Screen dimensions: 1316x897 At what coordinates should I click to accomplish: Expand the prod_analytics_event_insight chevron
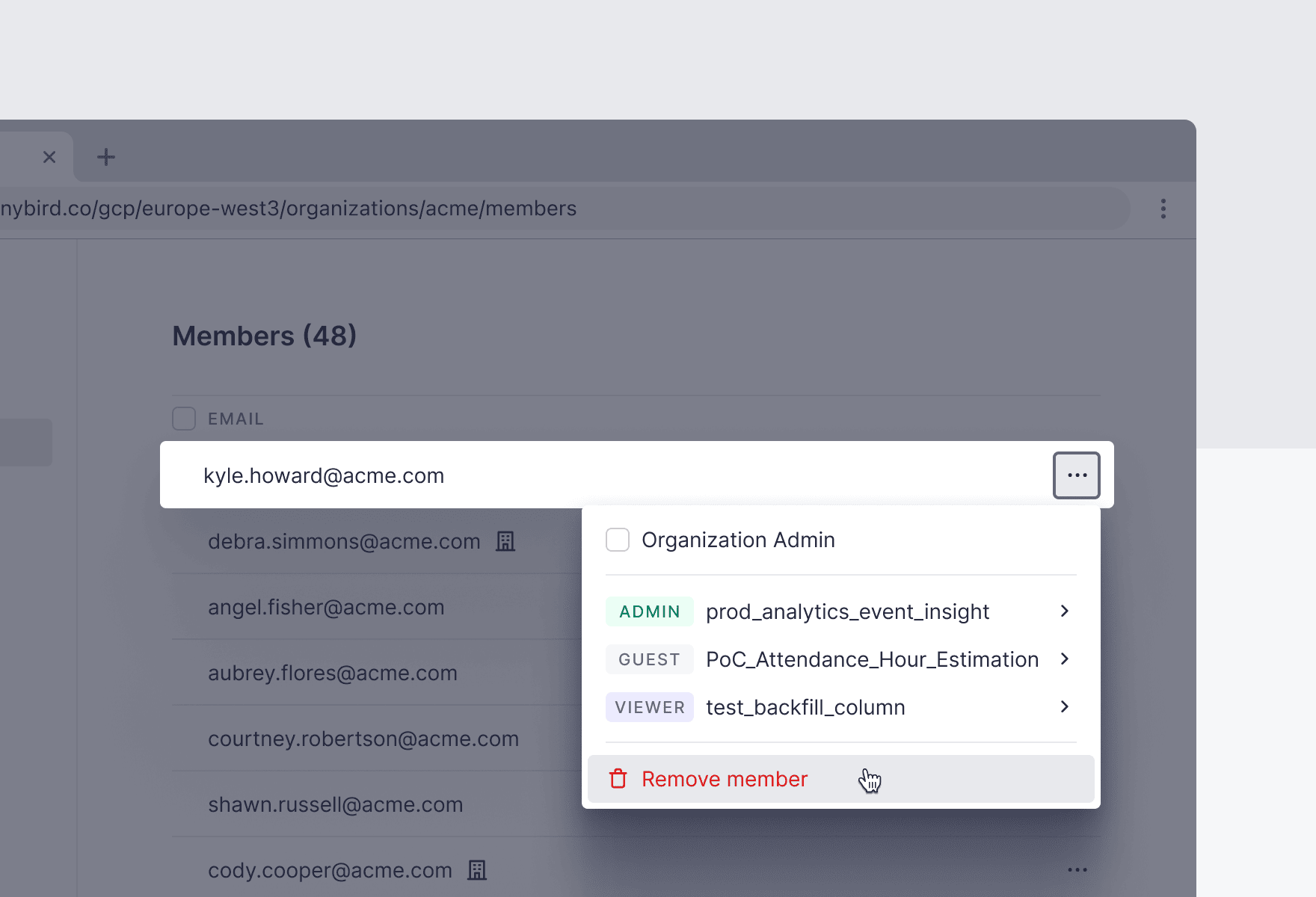coord(1064,611)
